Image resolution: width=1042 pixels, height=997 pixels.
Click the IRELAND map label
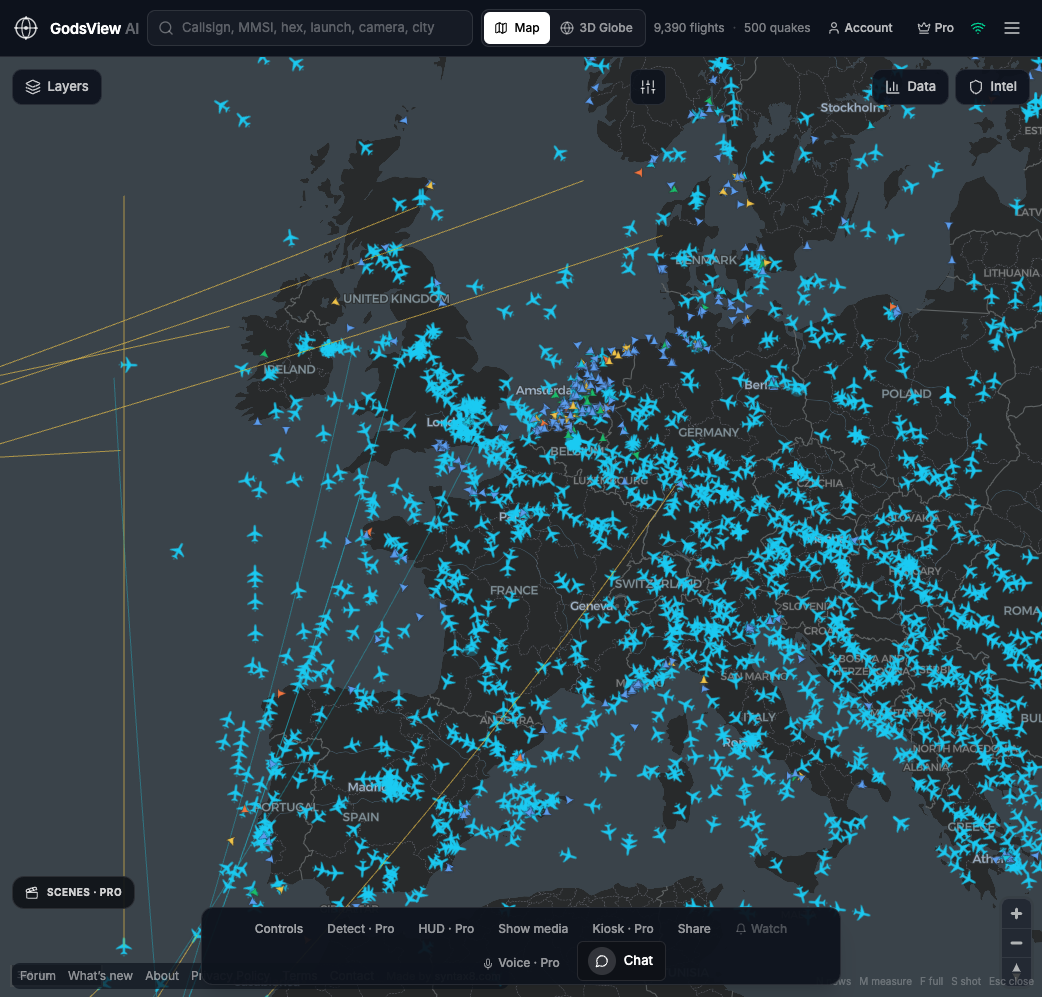[x=289, y=370]
